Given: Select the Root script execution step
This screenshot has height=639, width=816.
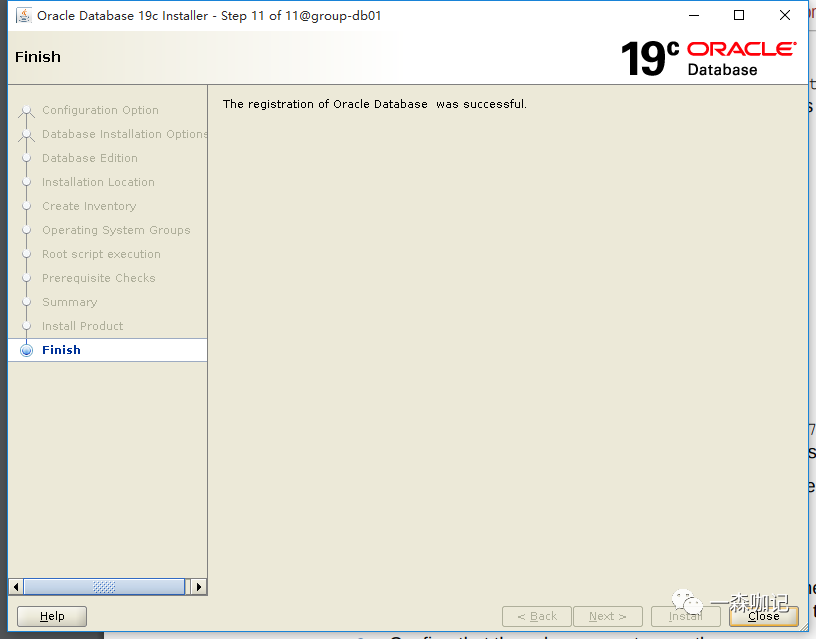Looking at the screenshot, I should (101, 254).
